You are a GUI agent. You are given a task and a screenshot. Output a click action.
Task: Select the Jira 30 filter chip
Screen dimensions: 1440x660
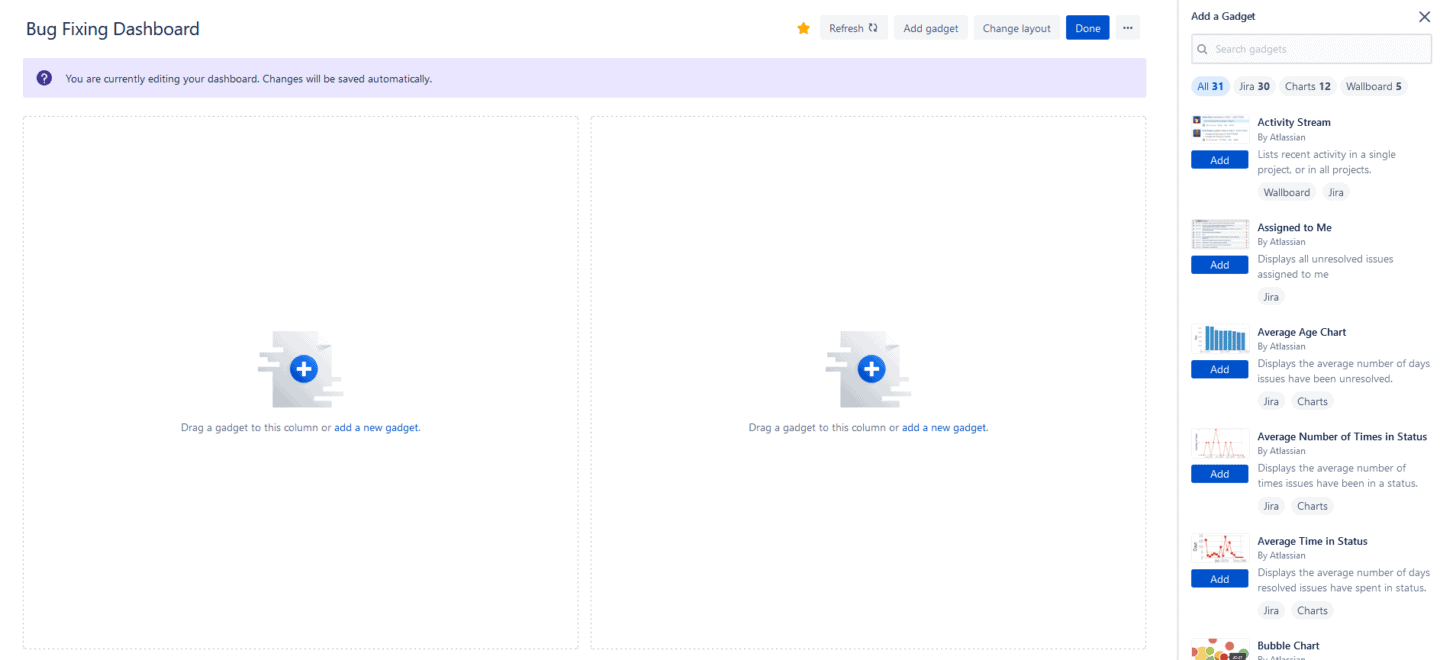coord(1253,86)
